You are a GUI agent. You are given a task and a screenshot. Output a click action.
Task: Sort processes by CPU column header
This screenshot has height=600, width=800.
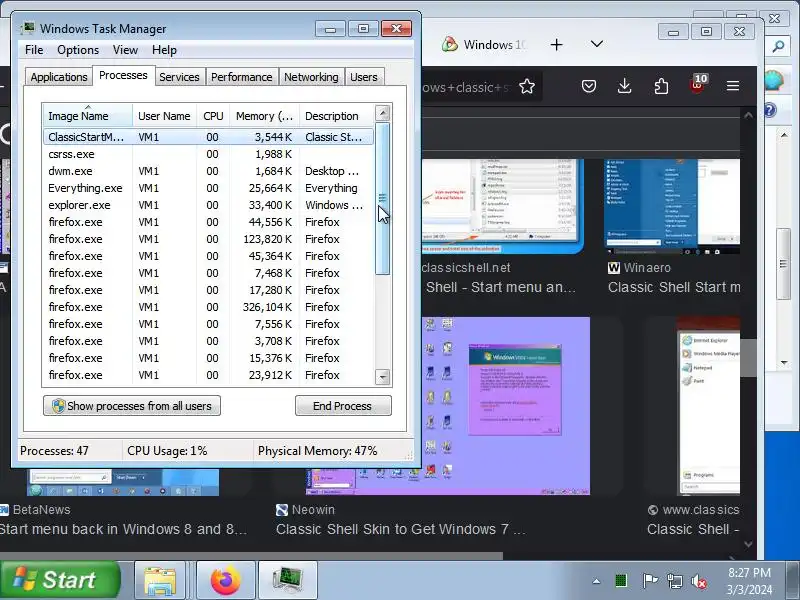click(x=213, y=116)
